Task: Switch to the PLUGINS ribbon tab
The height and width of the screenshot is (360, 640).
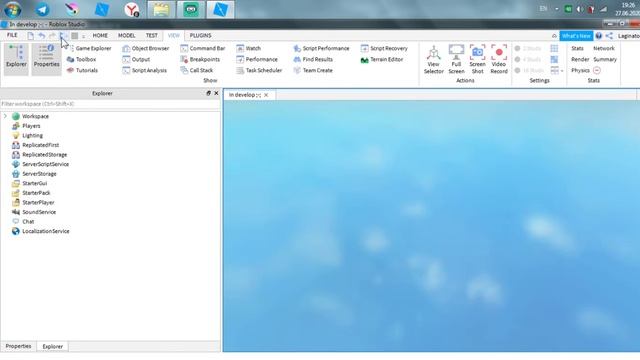Action: tap(200, 36)
